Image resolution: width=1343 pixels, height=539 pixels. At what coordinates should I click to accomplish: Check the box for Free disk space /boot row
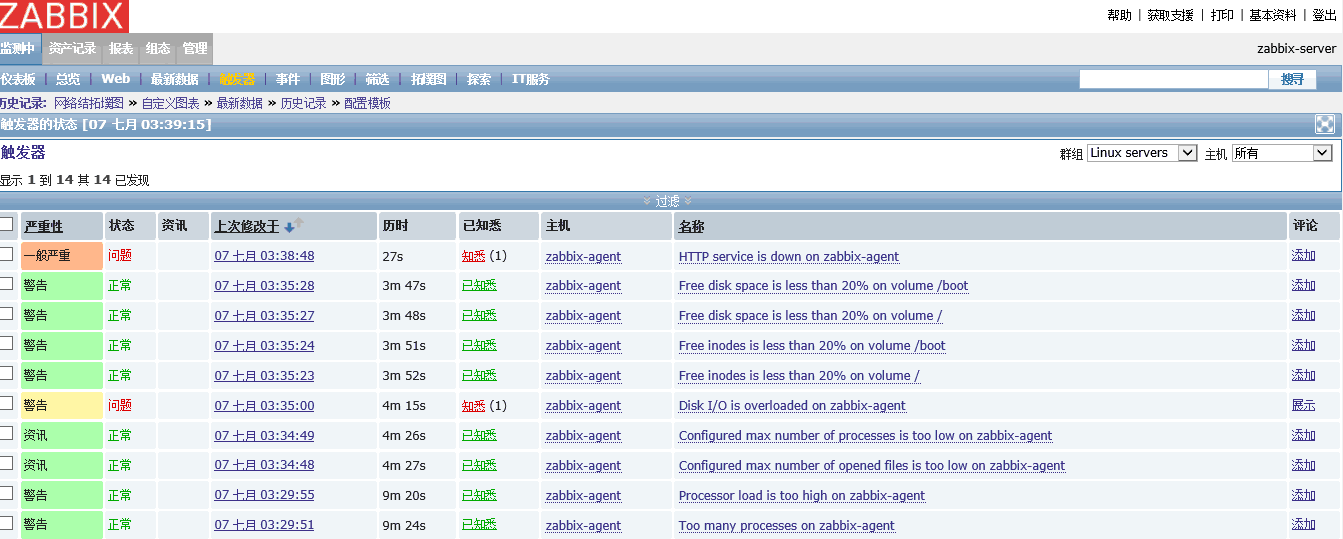(x=7, y=284)
